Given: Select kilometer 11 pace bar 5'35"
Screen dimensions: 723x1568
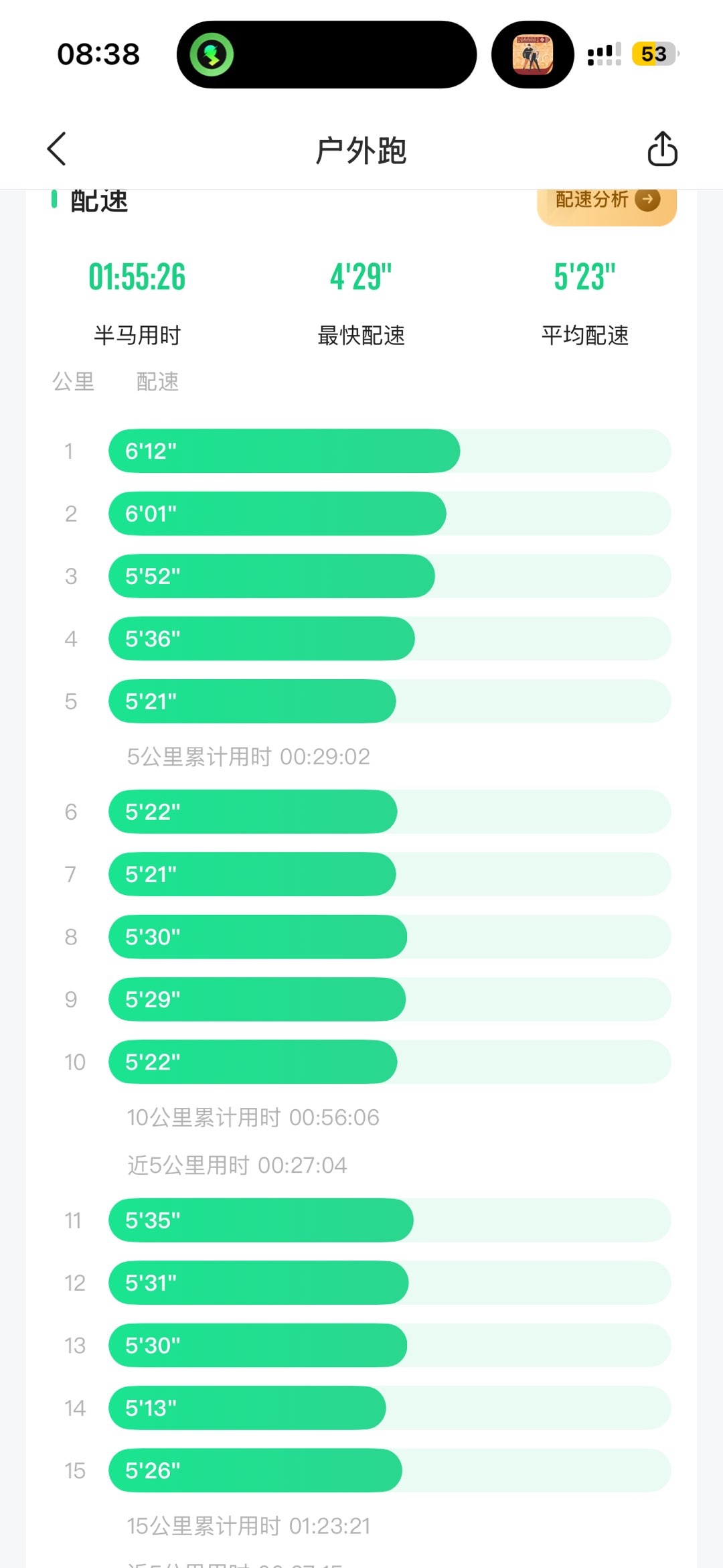Looking at the screenshot, I should (261, 1220).
